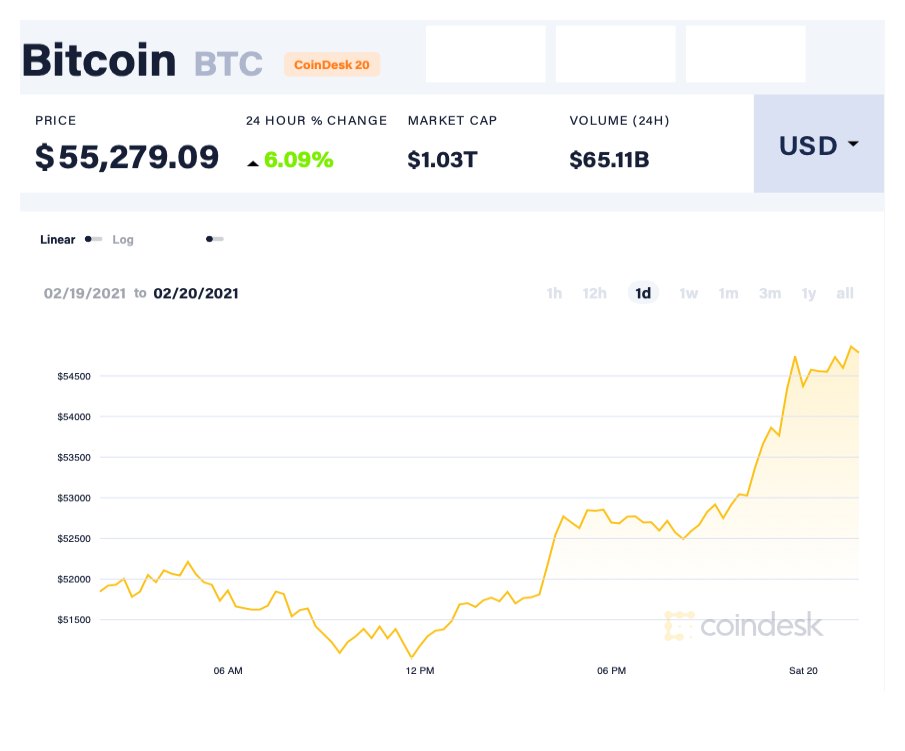Screen dimensions: 905x751
Task: Open the 1w time range tab
Action: point(688,293)
